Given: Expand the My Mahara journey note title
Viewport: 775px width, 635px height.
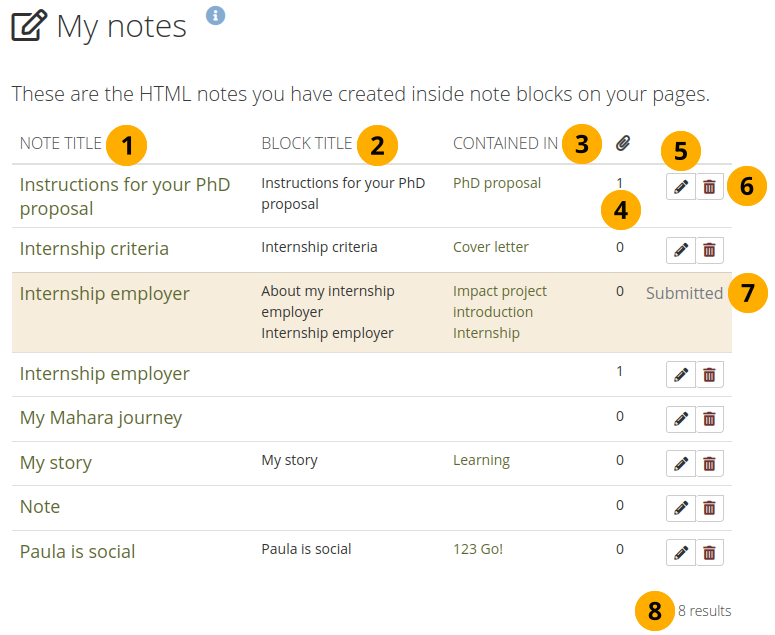Looking at the screenshot, I should tap(100, 418).
